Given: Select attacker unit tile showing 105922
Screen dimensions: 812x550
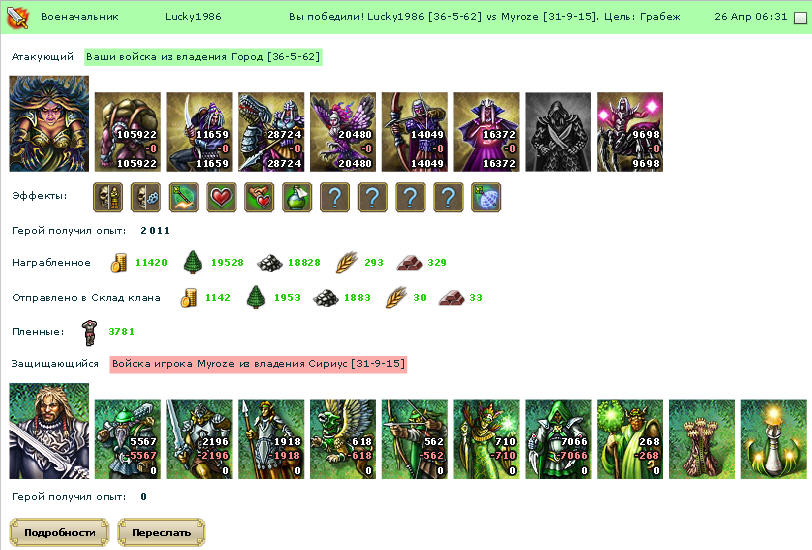Looking at the screenshot, I should [x=128, y=132].
